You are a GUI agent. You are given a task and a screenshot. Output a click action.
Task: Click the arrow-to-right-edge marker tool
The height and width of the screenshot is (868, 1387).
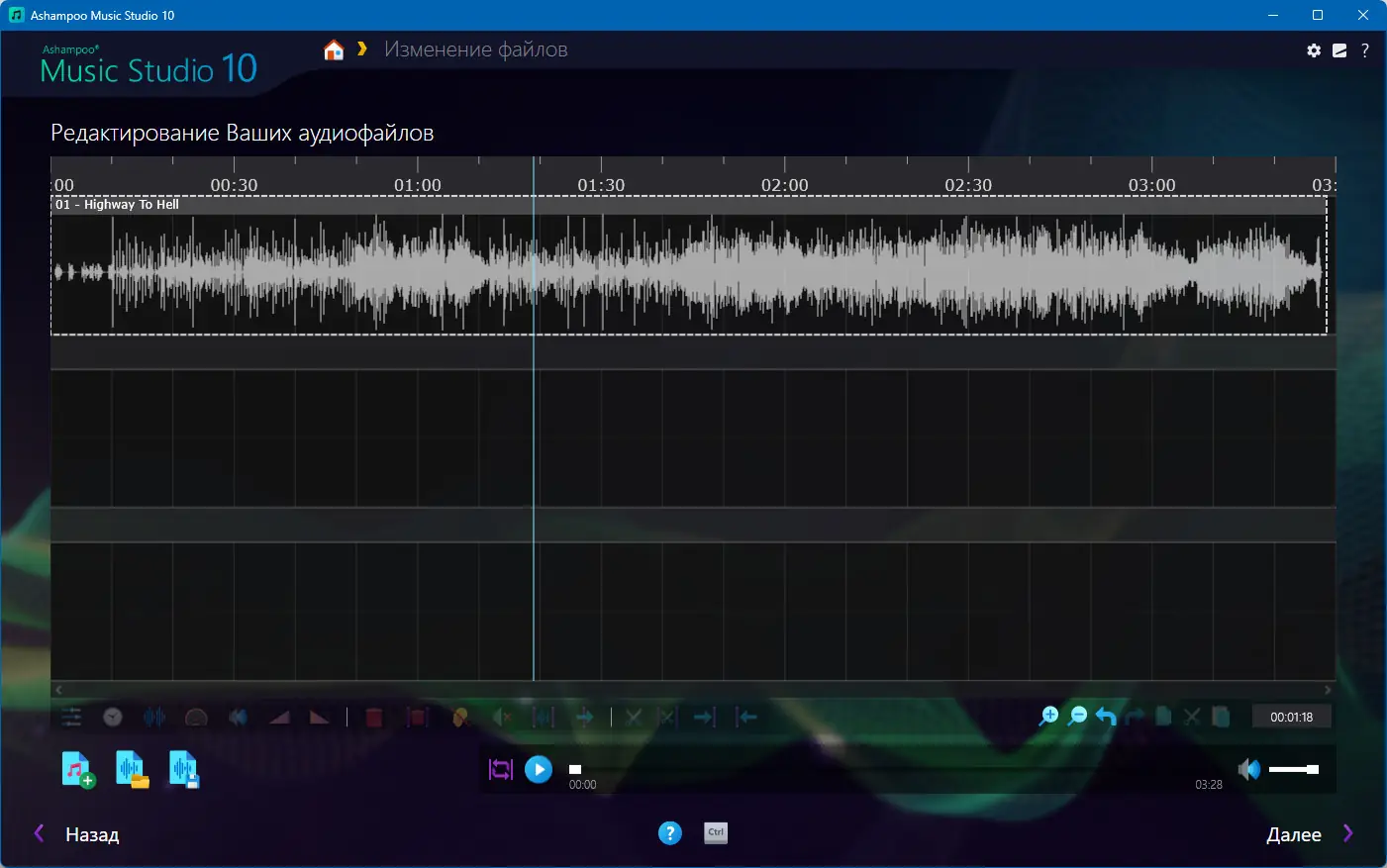[704, 717]
